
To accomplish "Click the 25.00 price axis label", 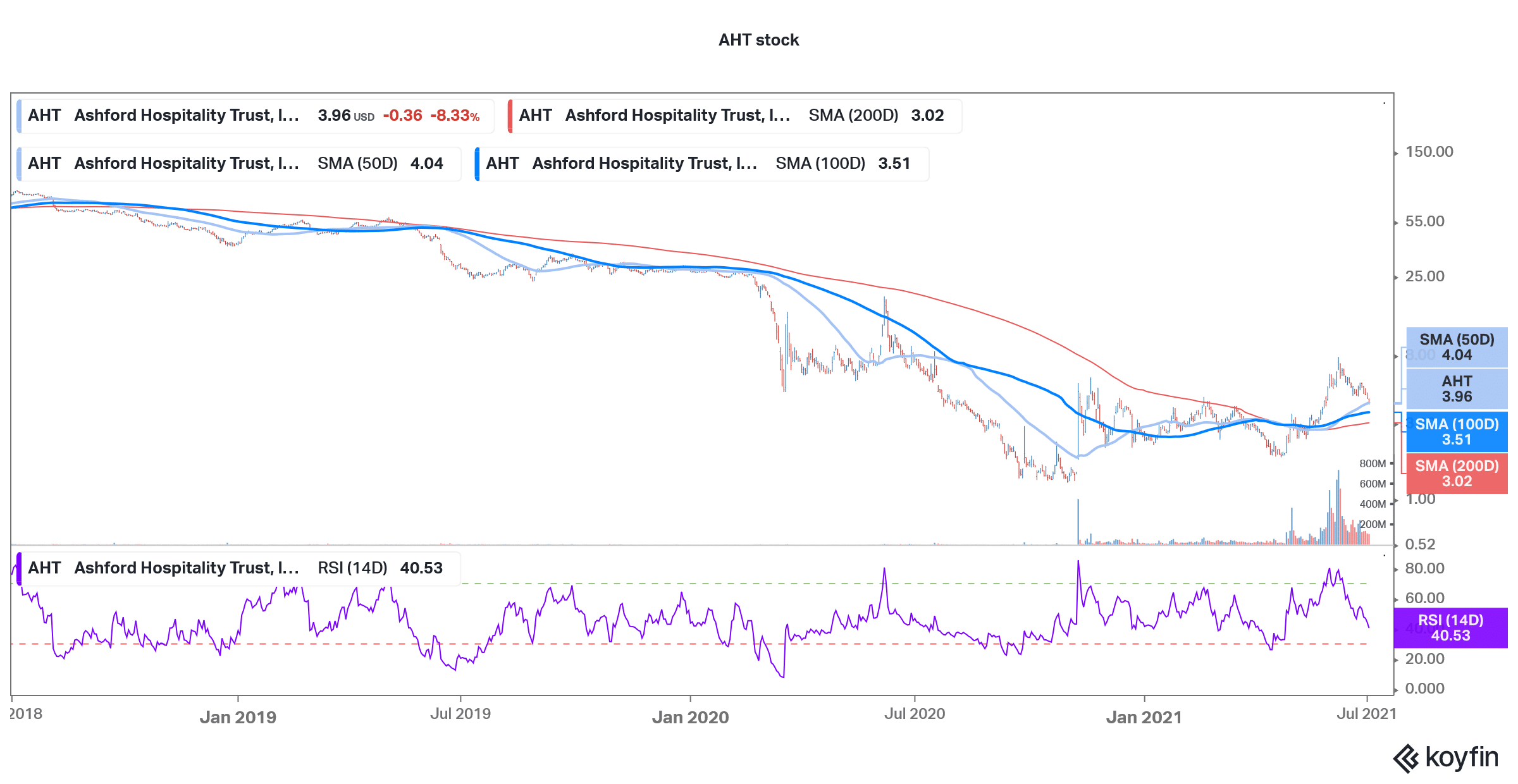I will pyautogui.click(x=1424, y=276).
